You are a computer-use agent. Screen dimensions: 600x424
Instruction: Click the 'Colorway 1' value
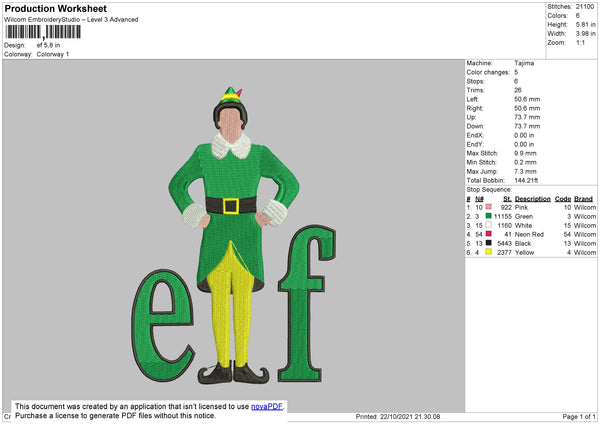[53, 54]
